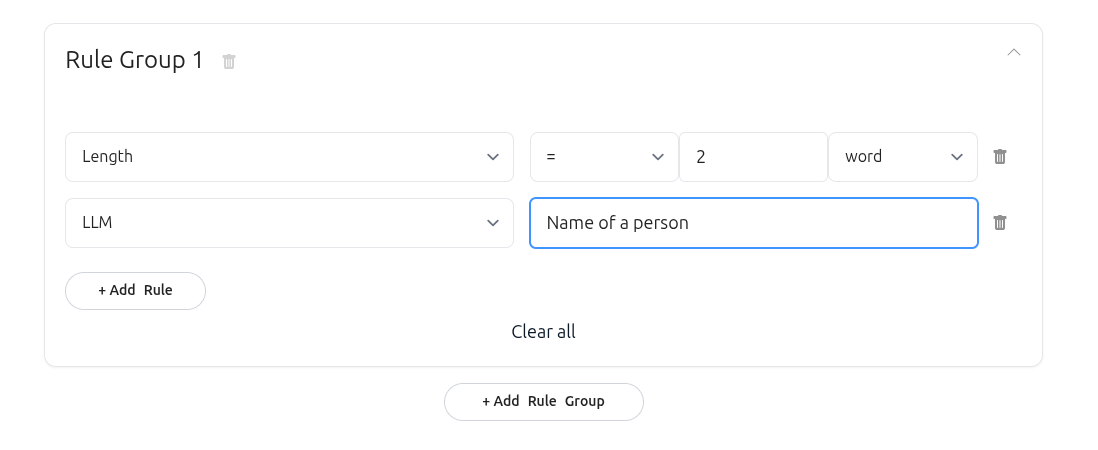Viewport: 1098px width, 450px height.
Task: Collapse Rule Group 1 using top-right chevron
Action: pos(1014,52)
